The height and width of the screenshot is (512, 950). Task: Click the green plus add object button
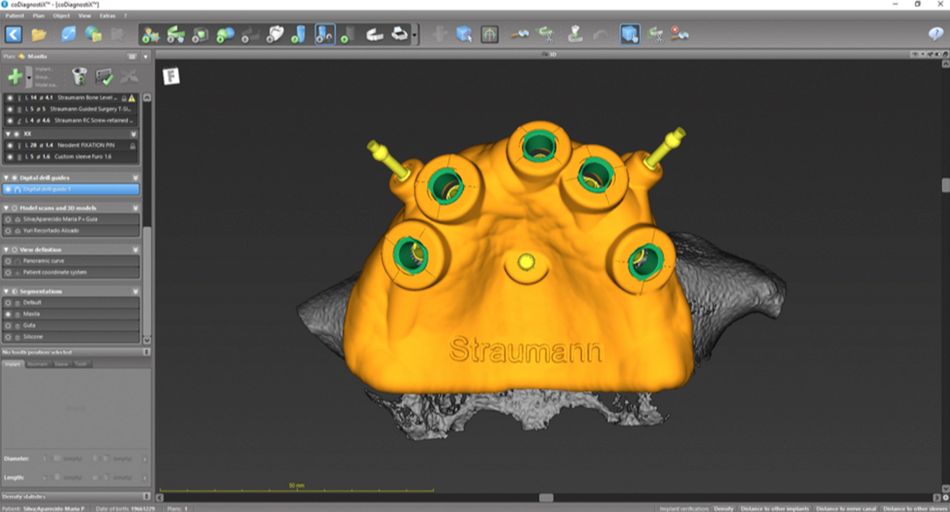click(15, 76)
